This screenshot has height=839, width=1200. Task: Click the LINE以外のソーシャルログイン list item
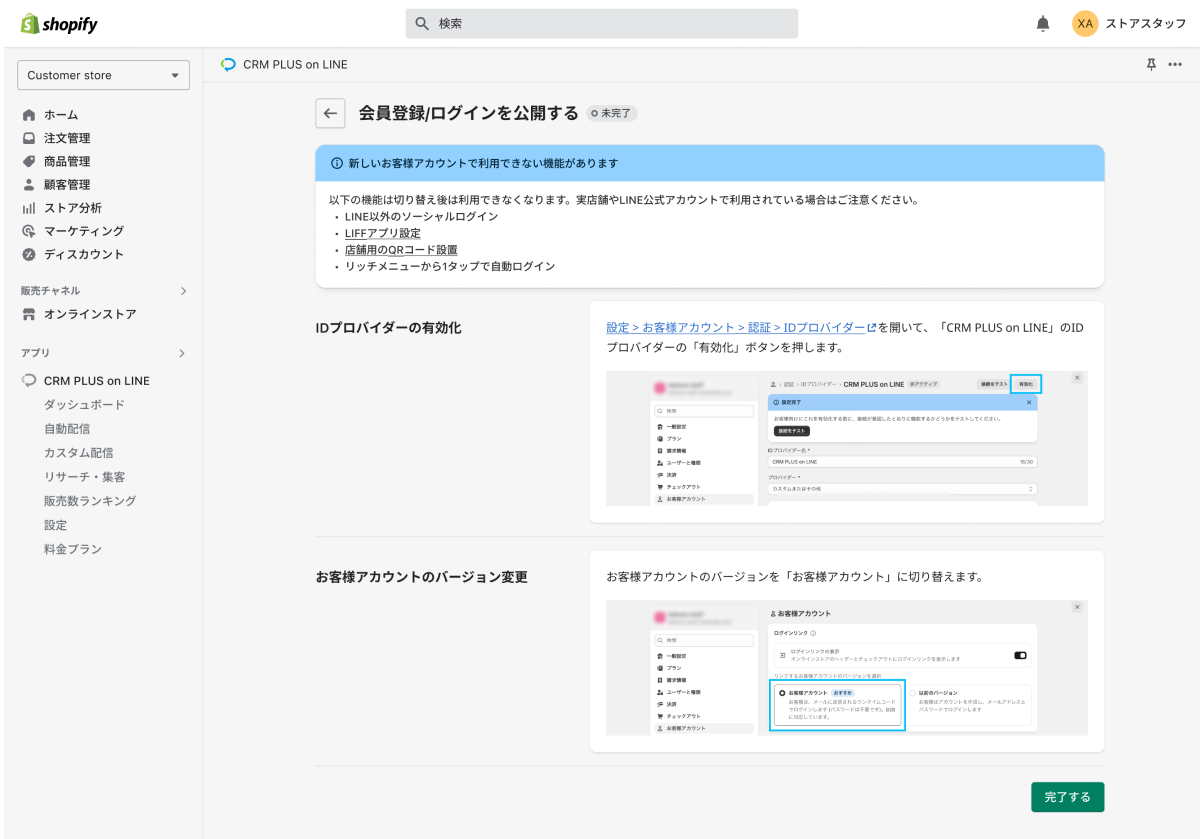pos(421,216)
